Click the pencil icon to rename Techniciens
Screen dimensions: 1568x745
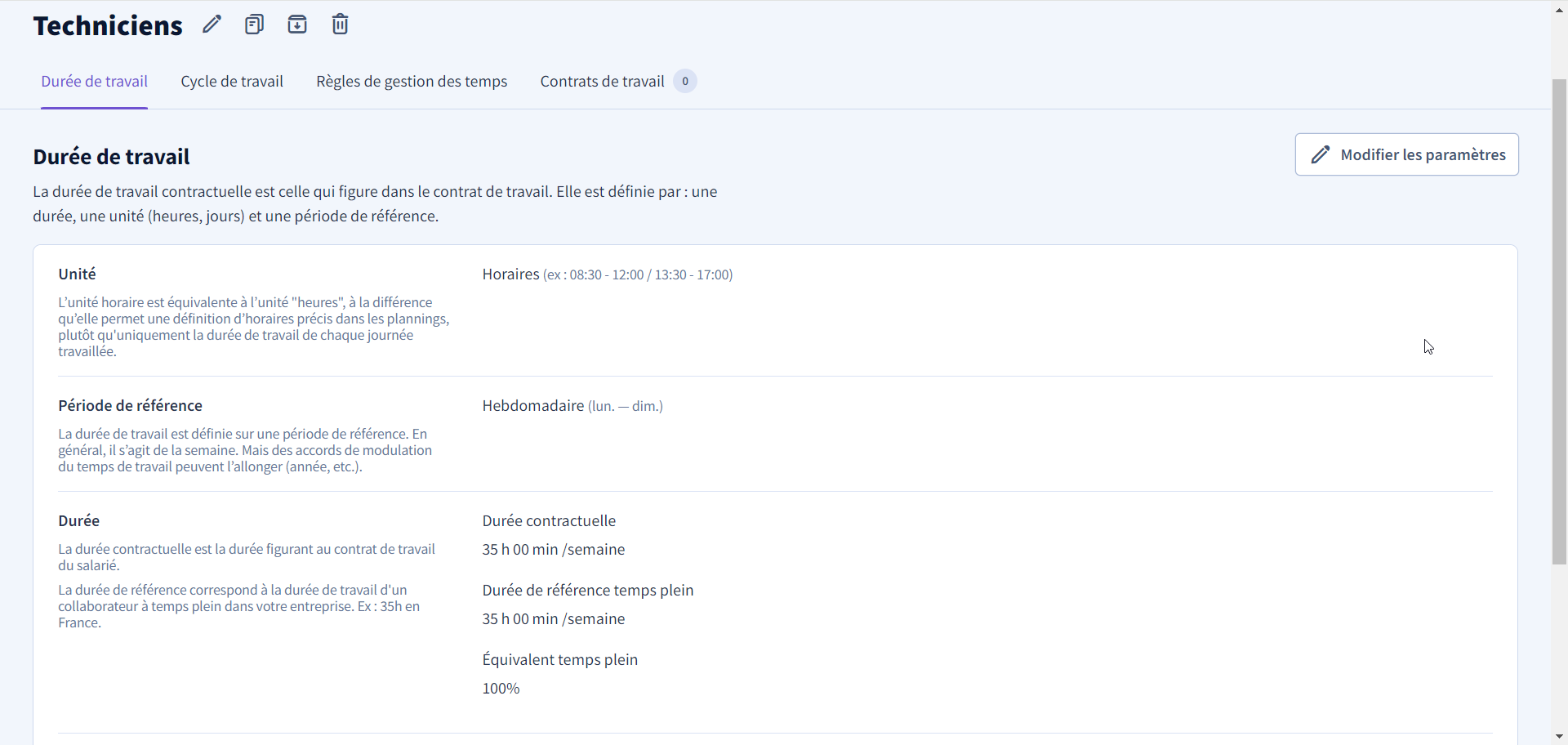click(212, 25)
